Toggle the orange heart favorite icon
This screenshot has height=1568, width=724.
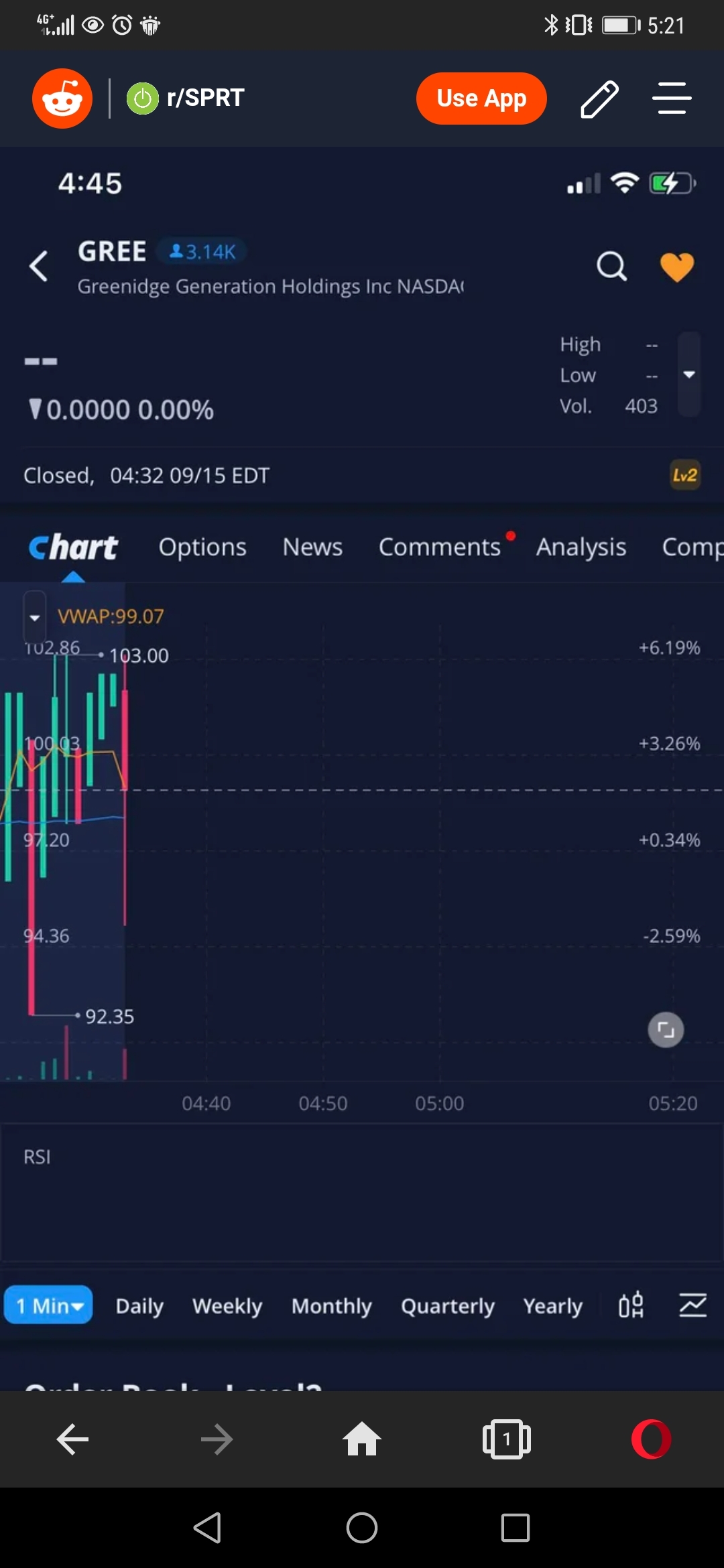tap(676, 267)
